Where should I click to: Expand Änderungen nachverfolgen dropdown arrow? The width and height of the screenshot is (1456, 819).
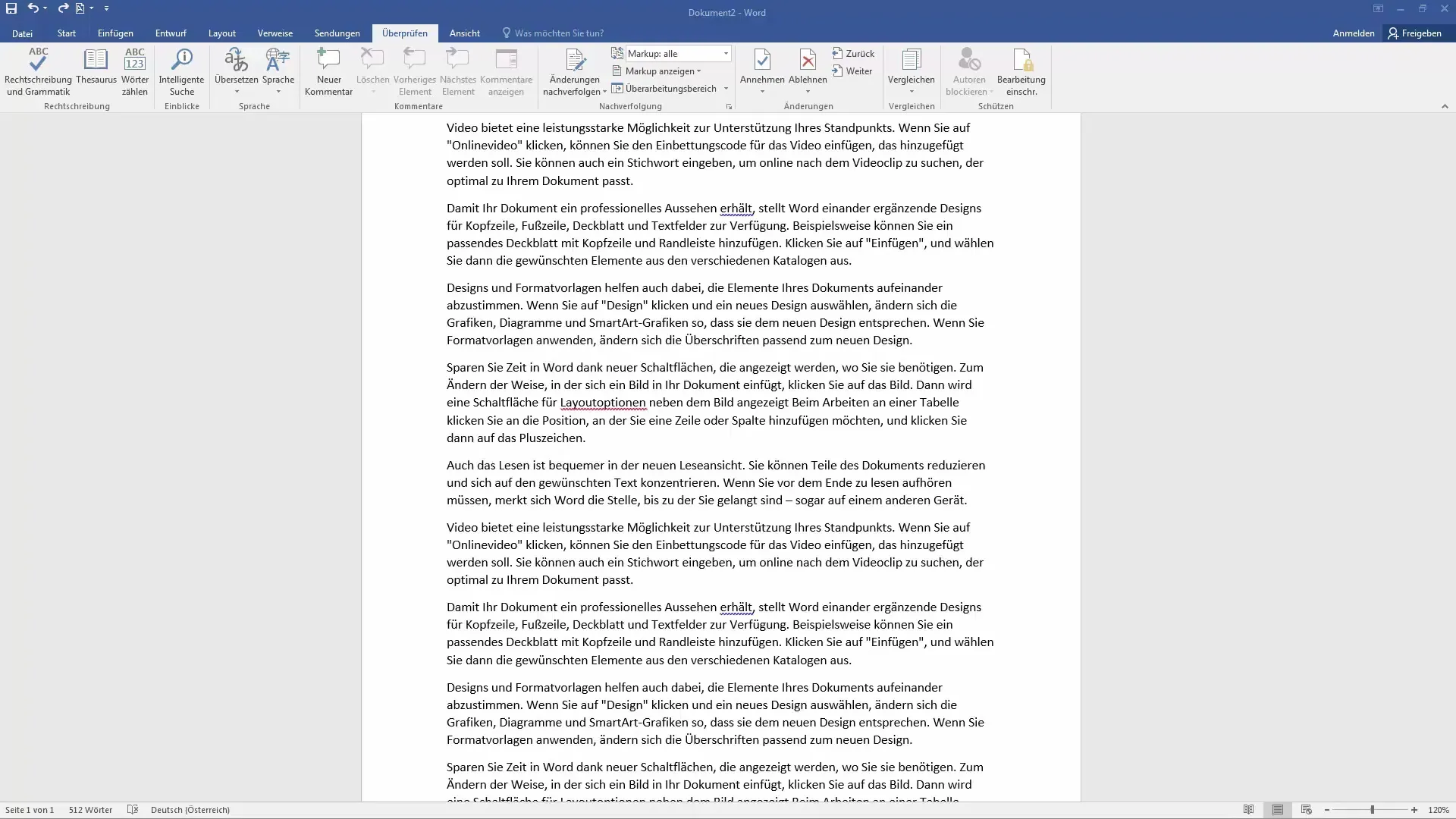(x=604, y=93)
